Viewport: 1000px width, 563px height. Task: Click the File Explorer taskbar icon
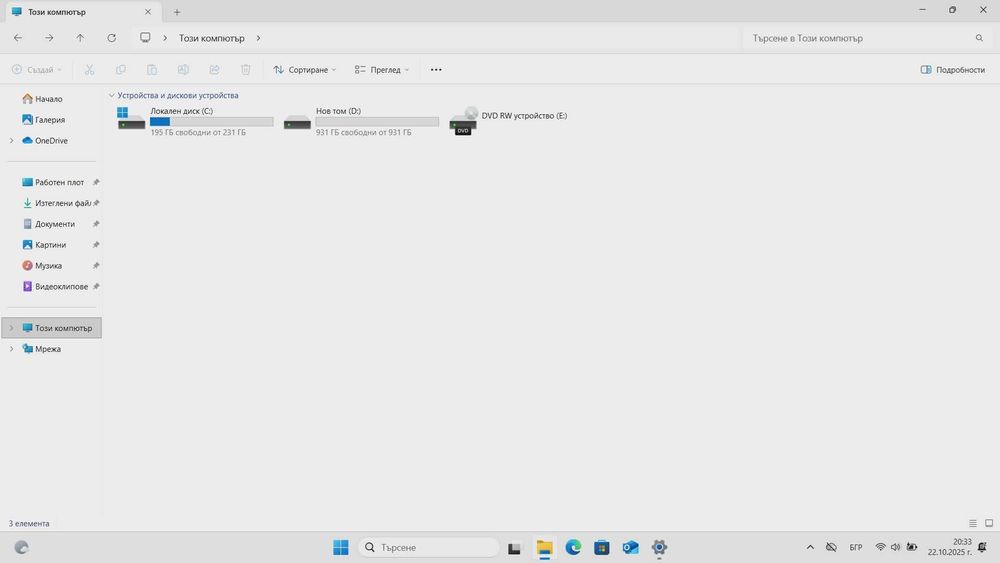[x=544, y=547]
